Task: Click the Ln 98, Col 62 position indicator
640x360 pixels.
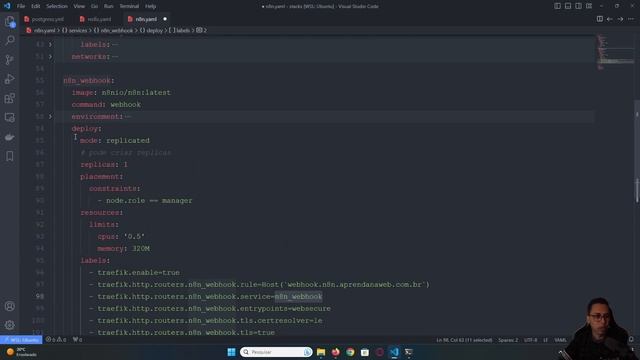Action: click(x=464, y=340)
